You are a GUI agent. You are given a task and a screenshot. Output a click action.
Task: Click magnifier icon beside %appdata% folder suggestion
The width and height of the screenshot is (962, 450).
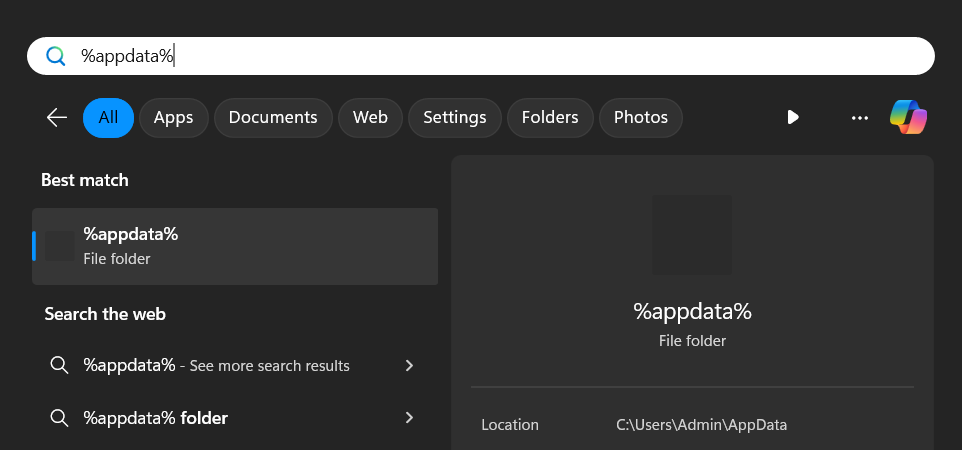click(x=59, y=418)
